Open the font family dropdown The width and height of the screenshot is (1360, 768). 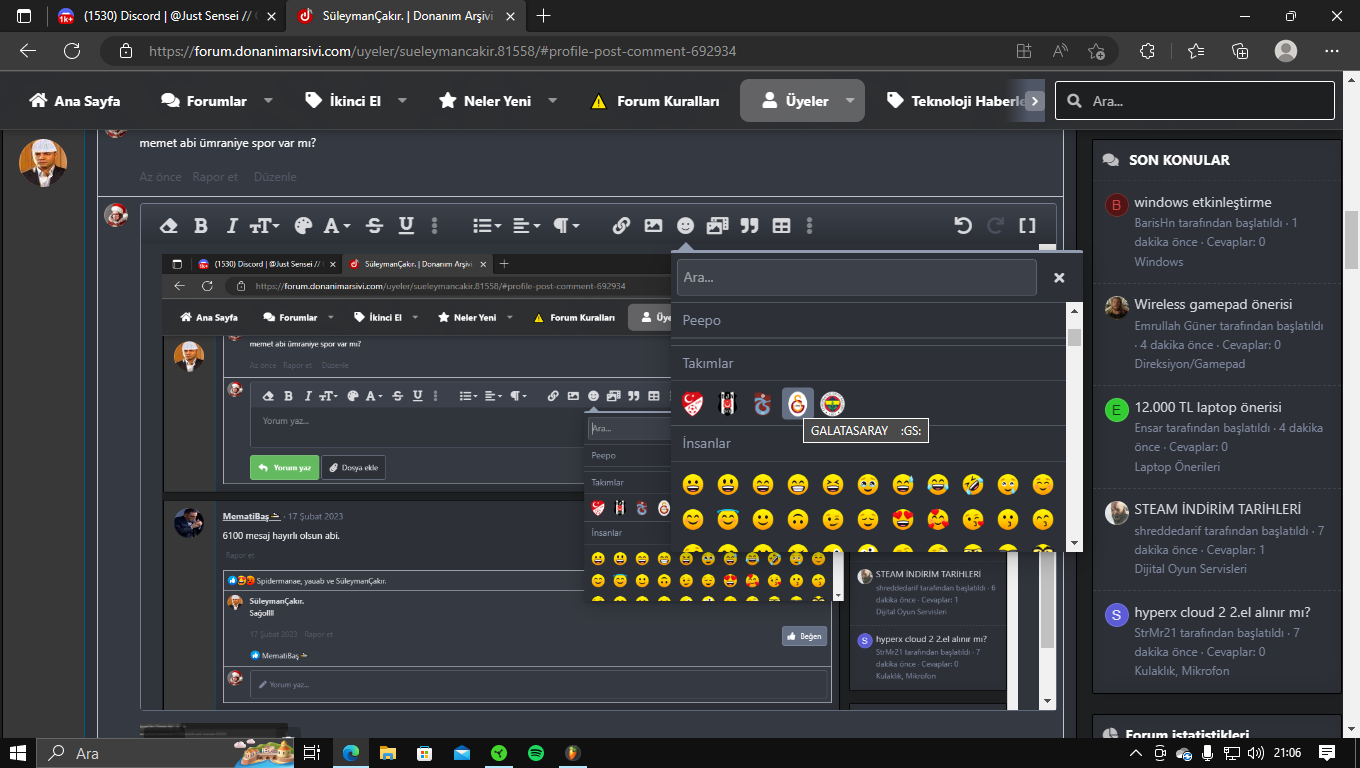pyautogui.click(x=336, y=226)
